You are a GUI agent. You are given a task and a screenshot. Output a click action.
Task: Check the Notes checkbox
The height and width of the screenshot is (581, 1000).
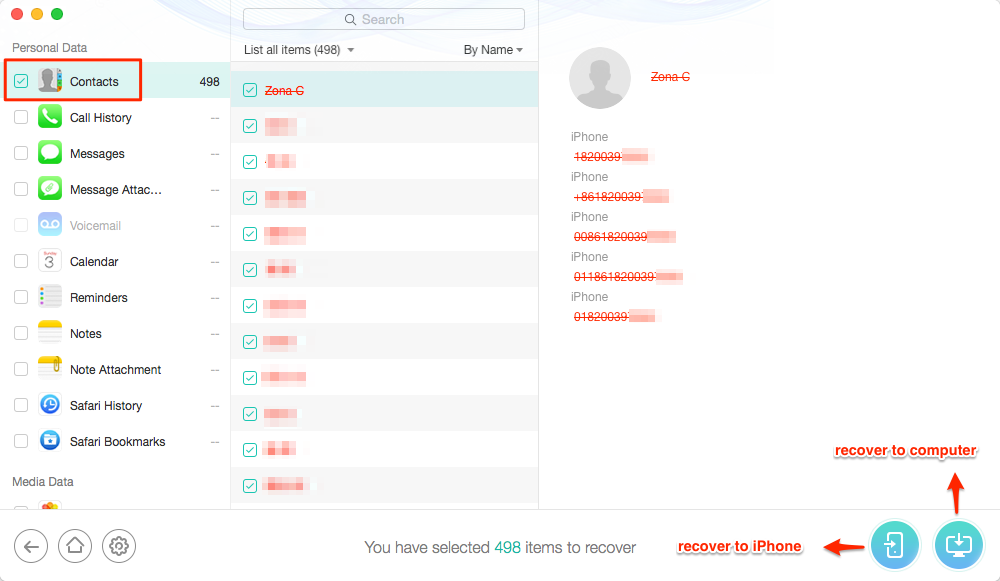21,333
